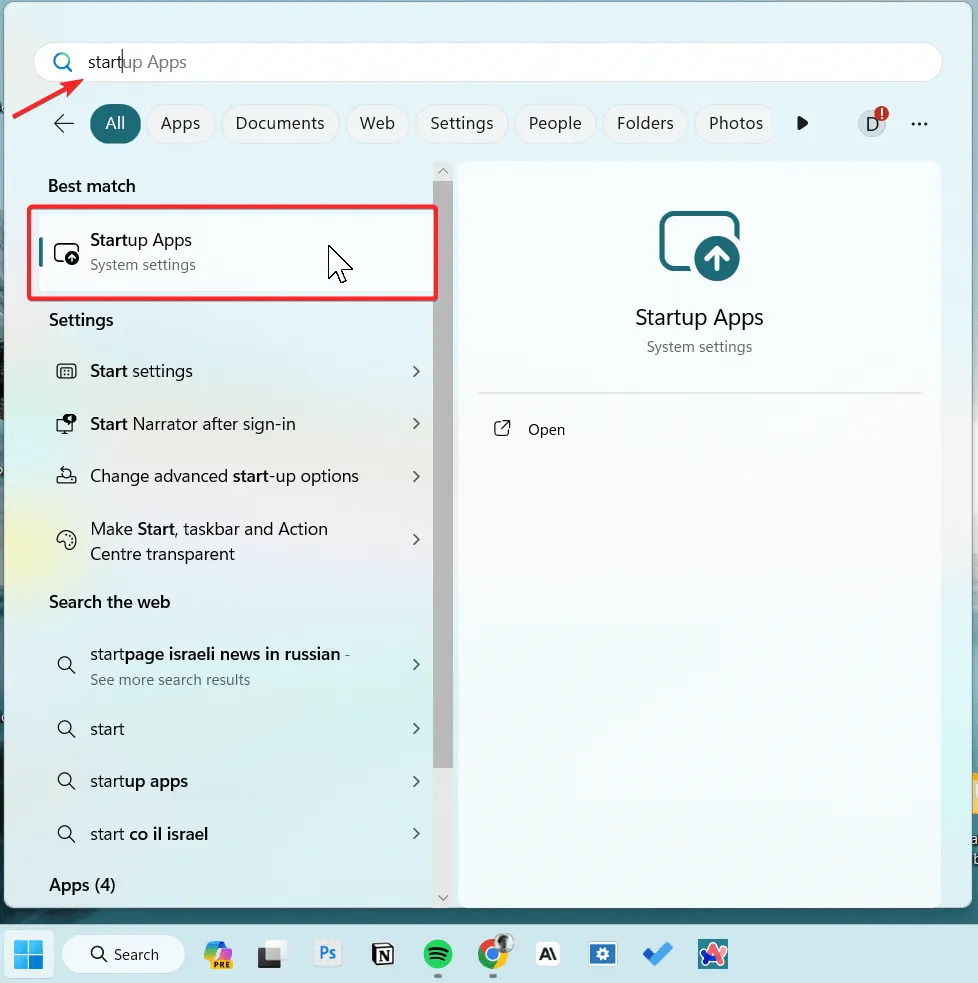Viewport: 978px width, 983px height.
Task: Open Start settings result
Action: [234, 372]
